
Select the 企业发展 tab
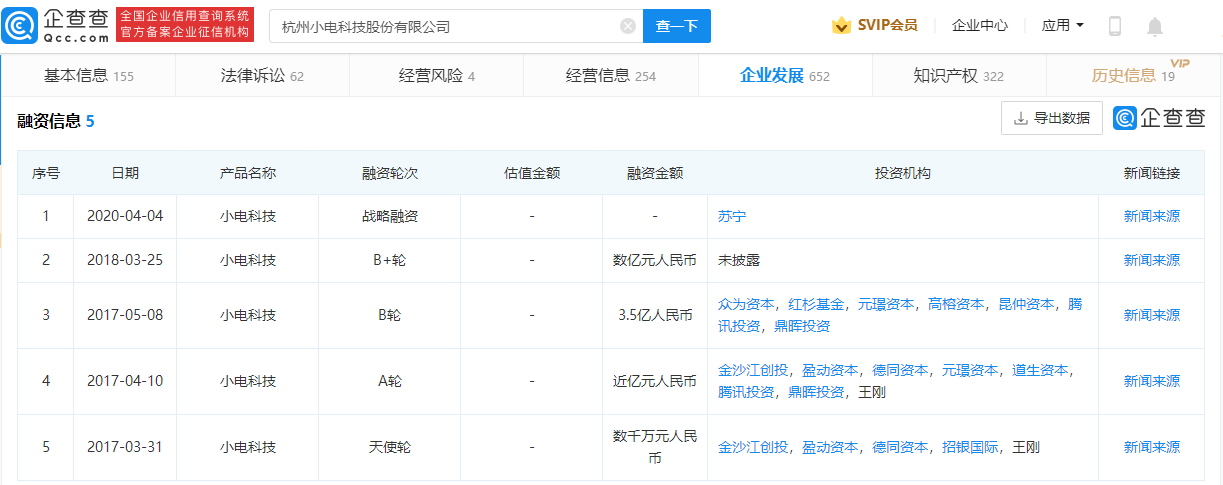coord(785,76)
